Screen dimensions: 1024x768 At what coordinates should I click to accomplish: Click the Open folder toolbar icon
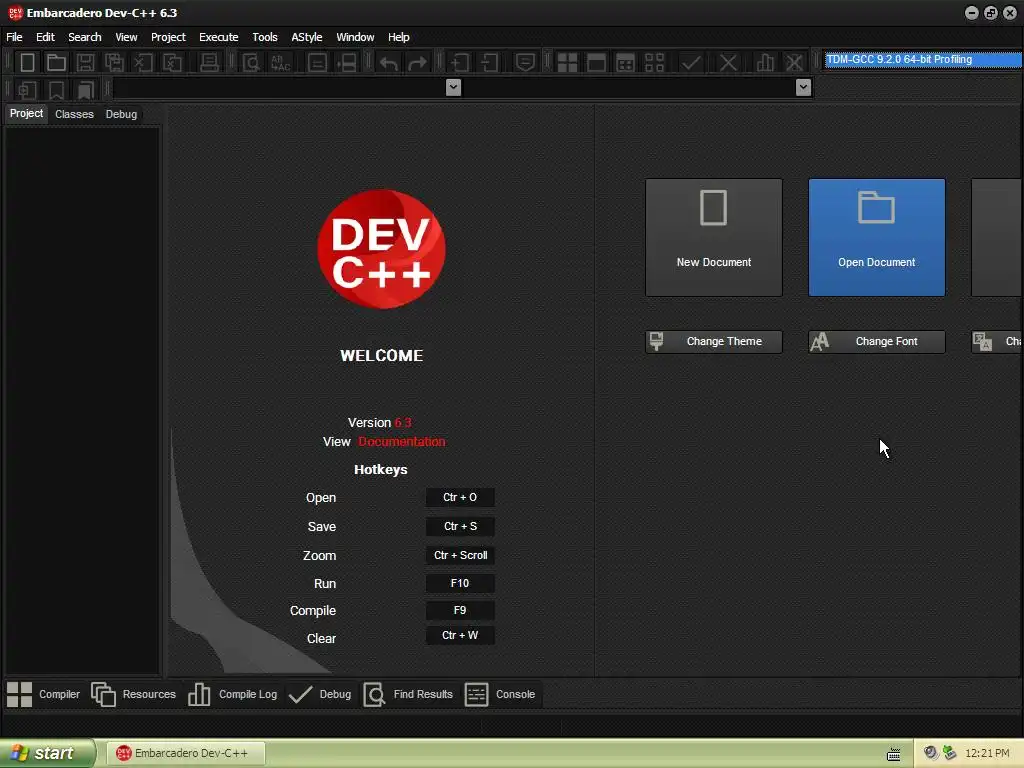[x=56, y=63]
